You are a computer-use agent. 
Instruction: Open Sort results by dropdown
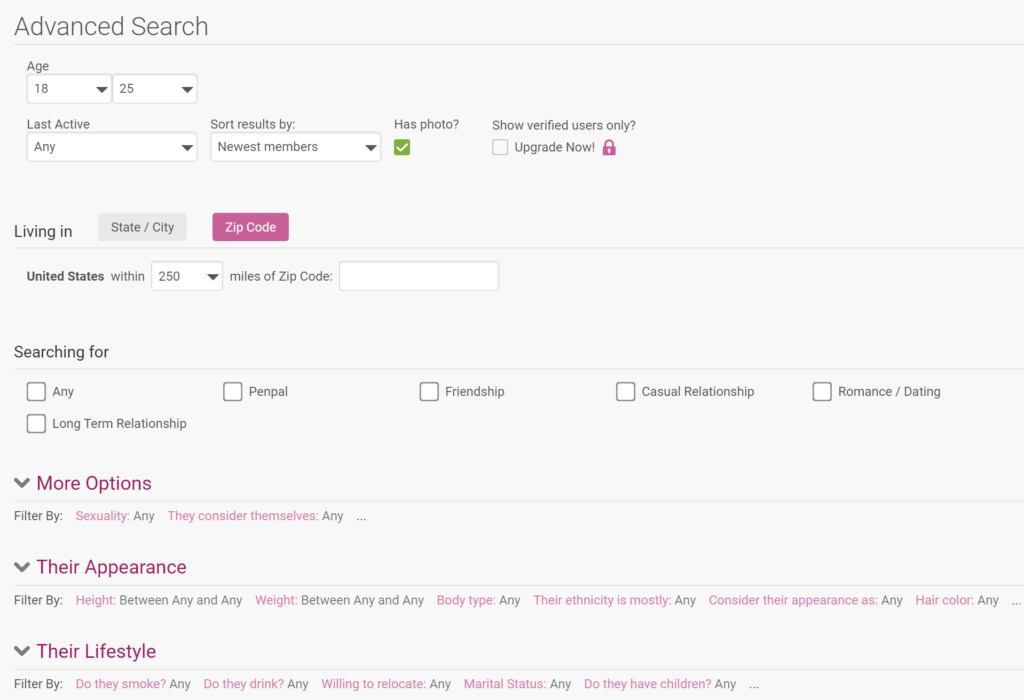point(295,147)
